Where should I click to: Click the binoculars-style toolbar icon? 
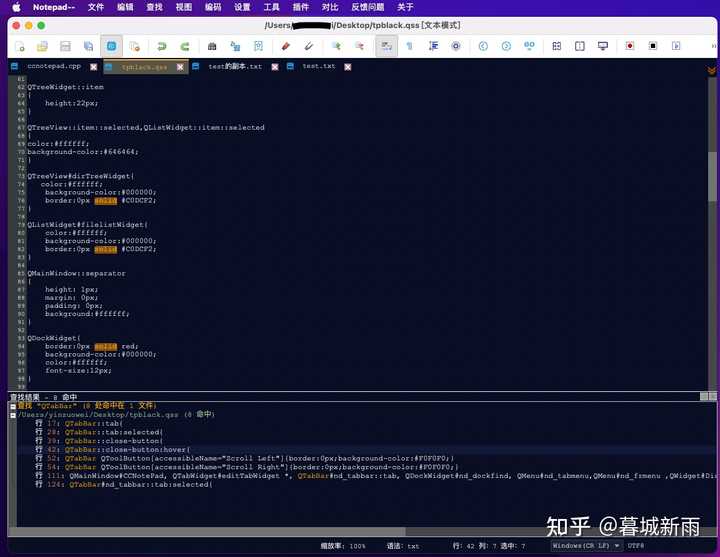529,46
